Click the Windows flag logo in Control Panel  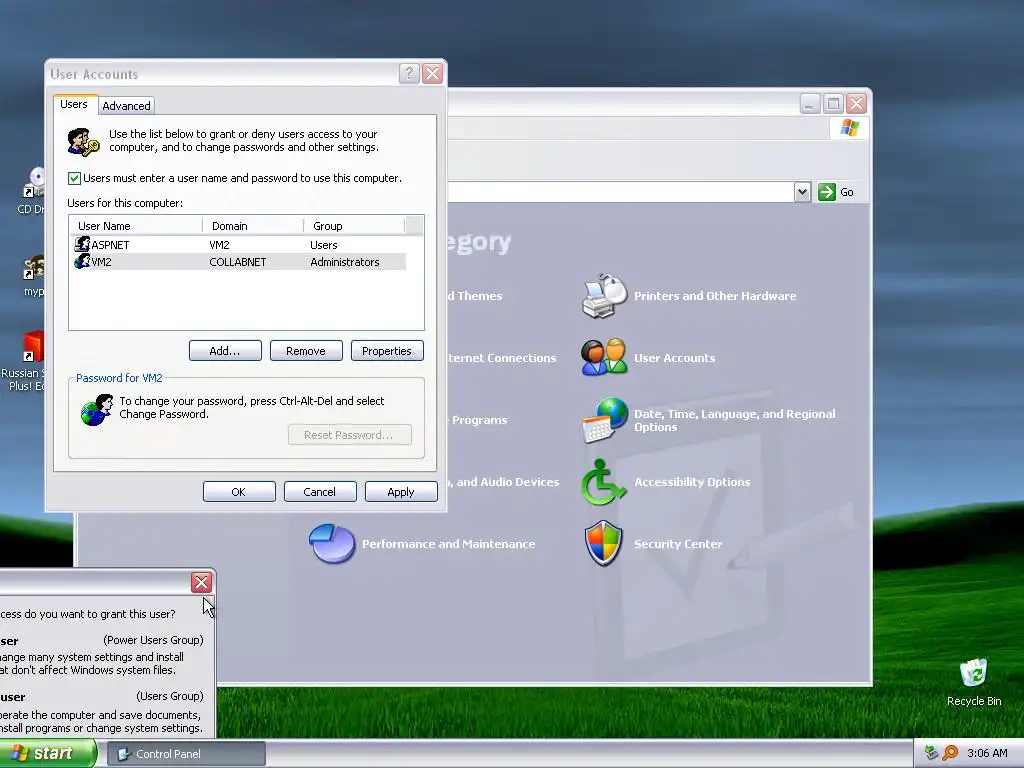point(850,127)
